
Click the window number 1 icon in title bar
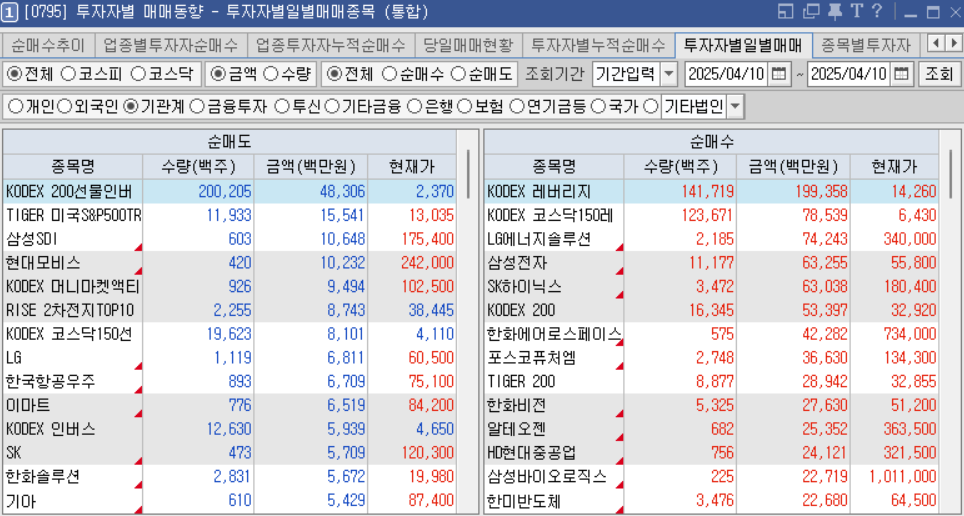pos(9,12)
